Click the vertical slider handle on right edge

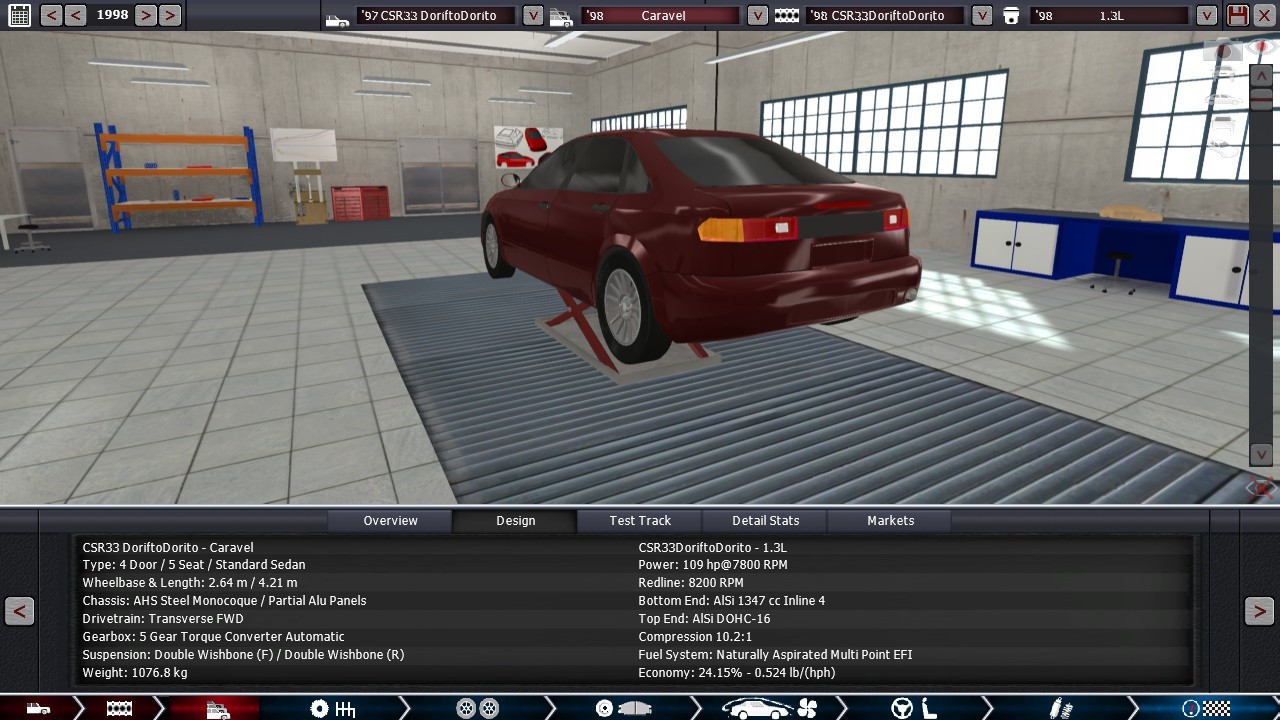(x=1261, y=99)
